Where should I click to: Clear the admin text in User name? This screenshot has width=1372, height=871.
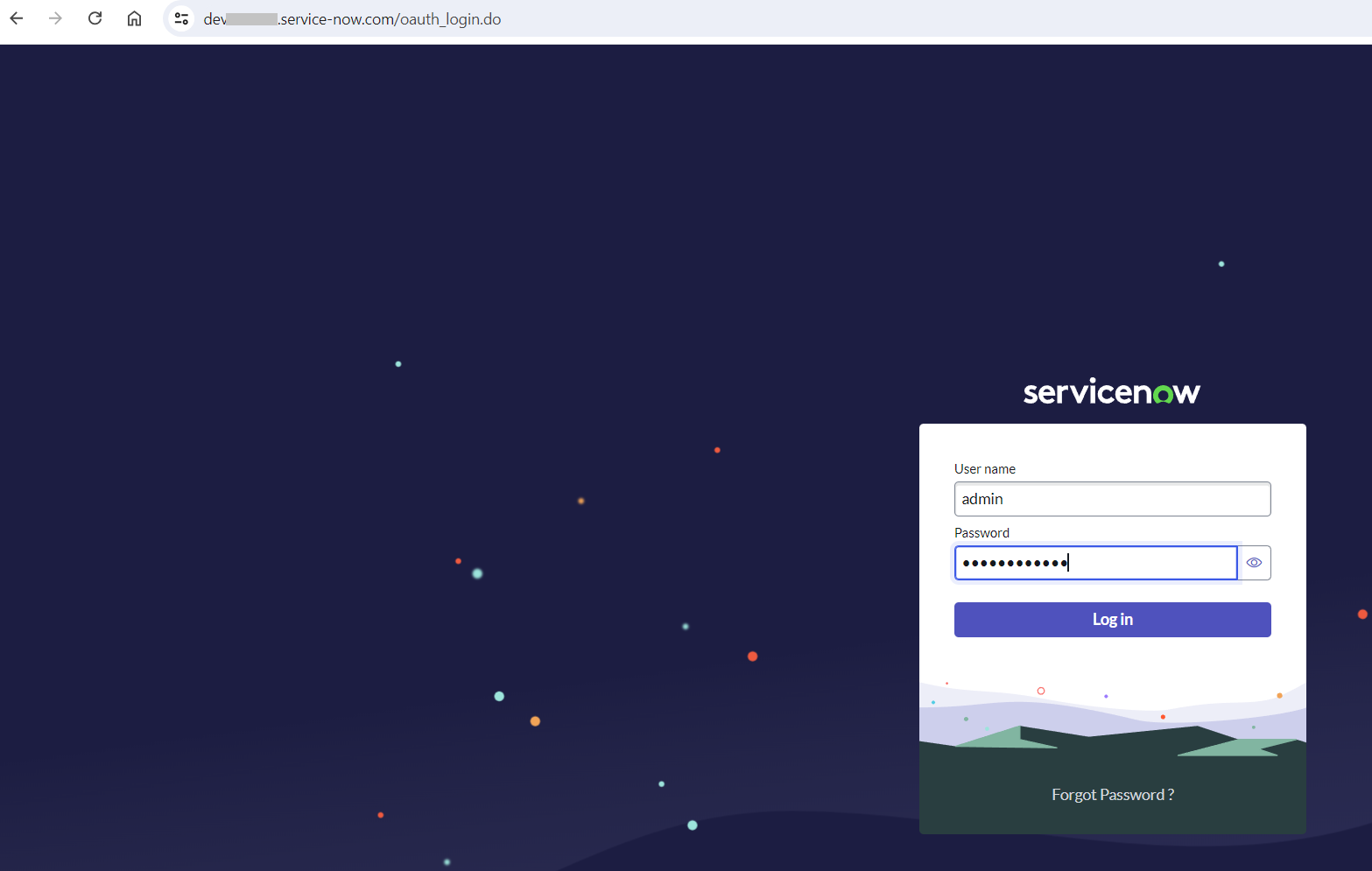[x=1112, y=499]
